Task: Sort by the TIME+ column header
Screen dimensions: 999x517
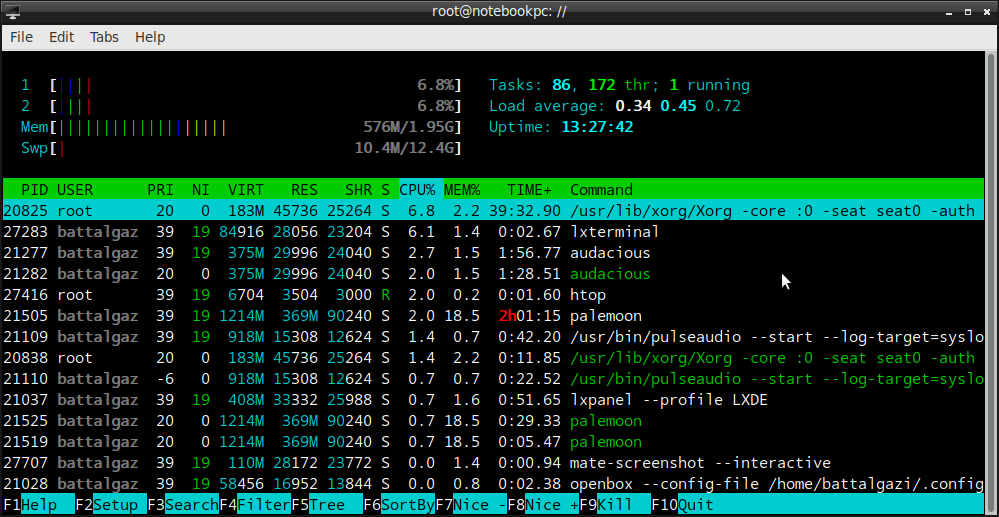Action: coord(529,189)
